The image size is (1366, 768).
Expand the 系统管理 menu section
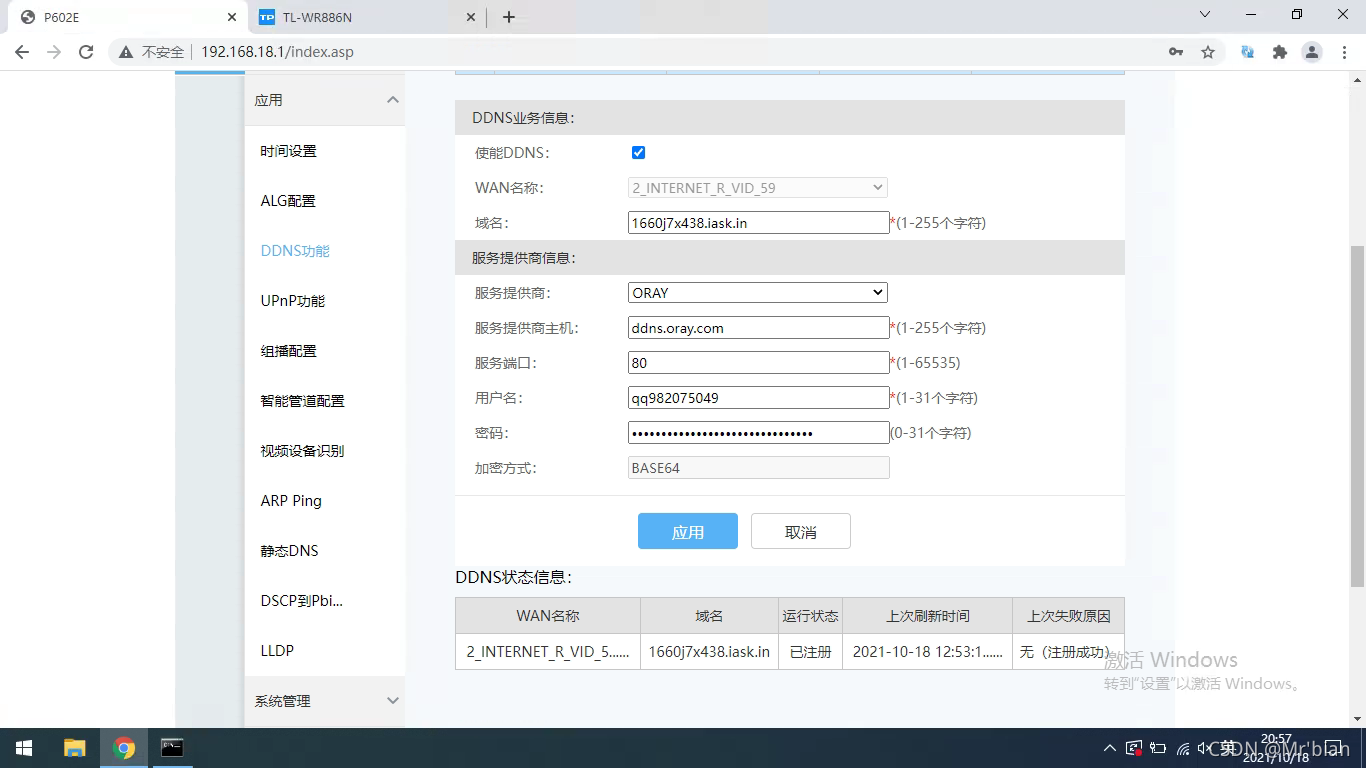coord(325,701)
